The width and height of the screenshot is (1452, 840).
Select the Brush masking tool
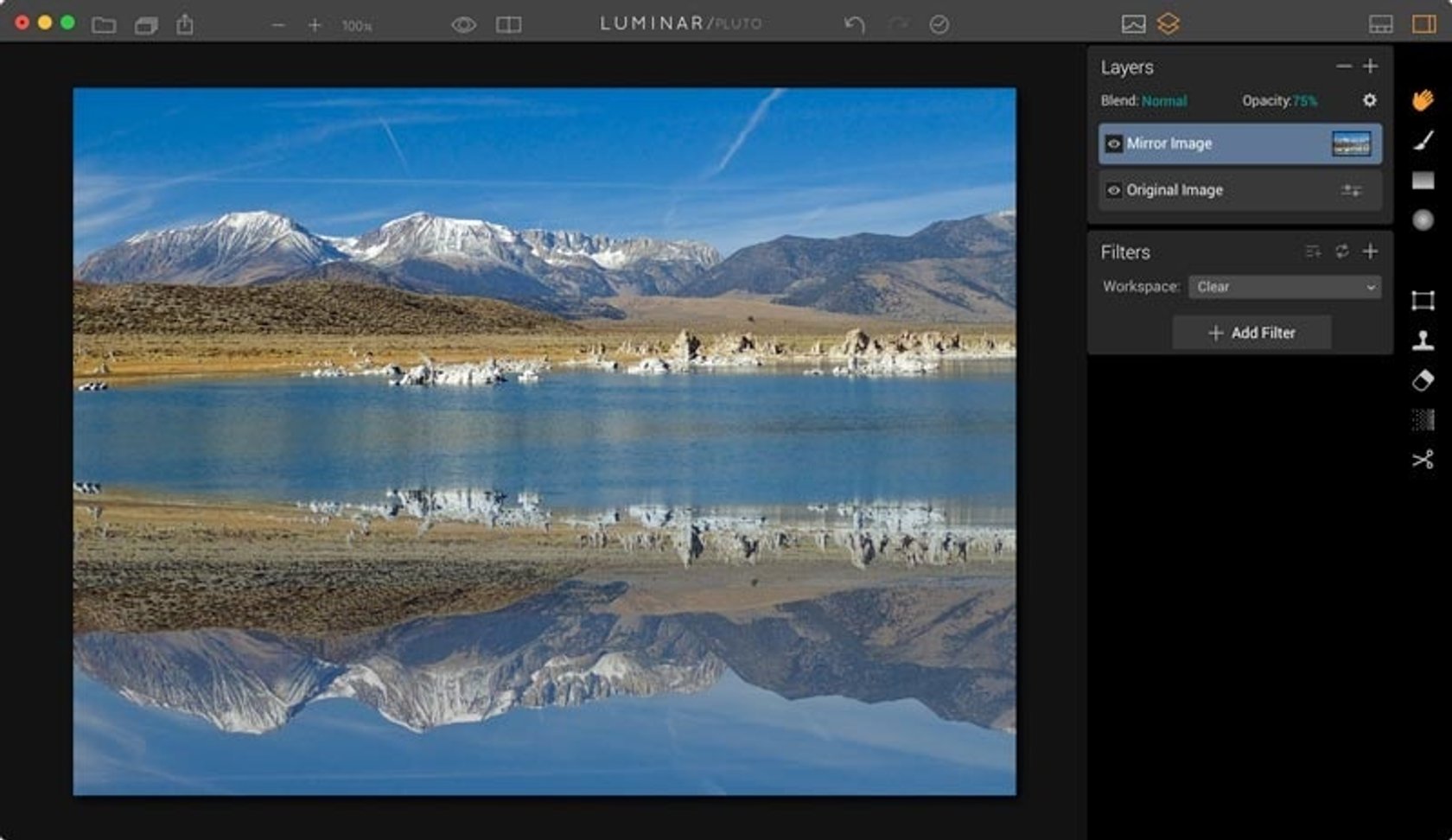[1423, 141]
